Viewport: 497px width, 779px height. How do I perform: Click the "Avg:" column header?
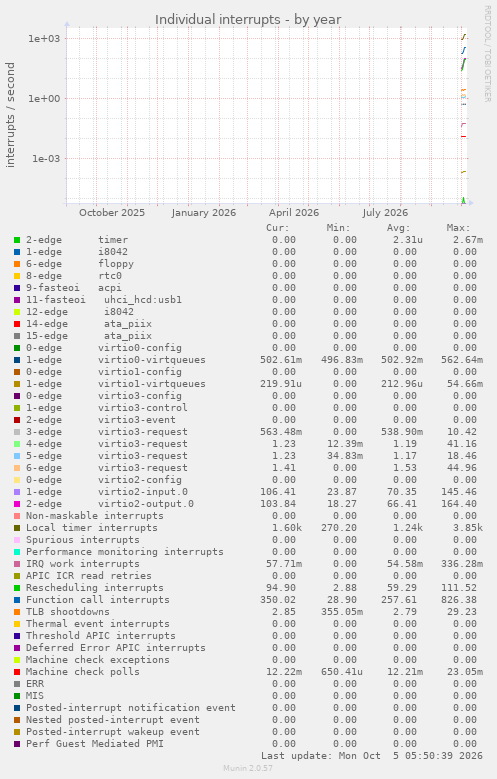[x=399, y=228]
